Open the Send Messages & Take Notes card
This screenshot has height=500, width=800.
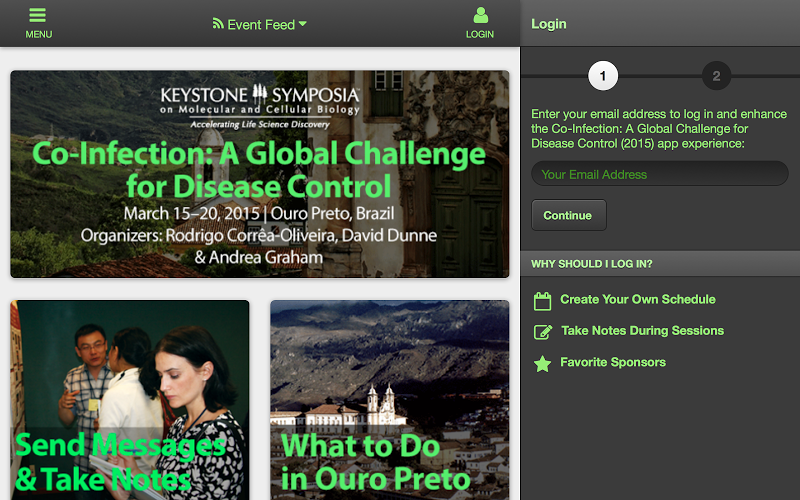tap(130, 400)
